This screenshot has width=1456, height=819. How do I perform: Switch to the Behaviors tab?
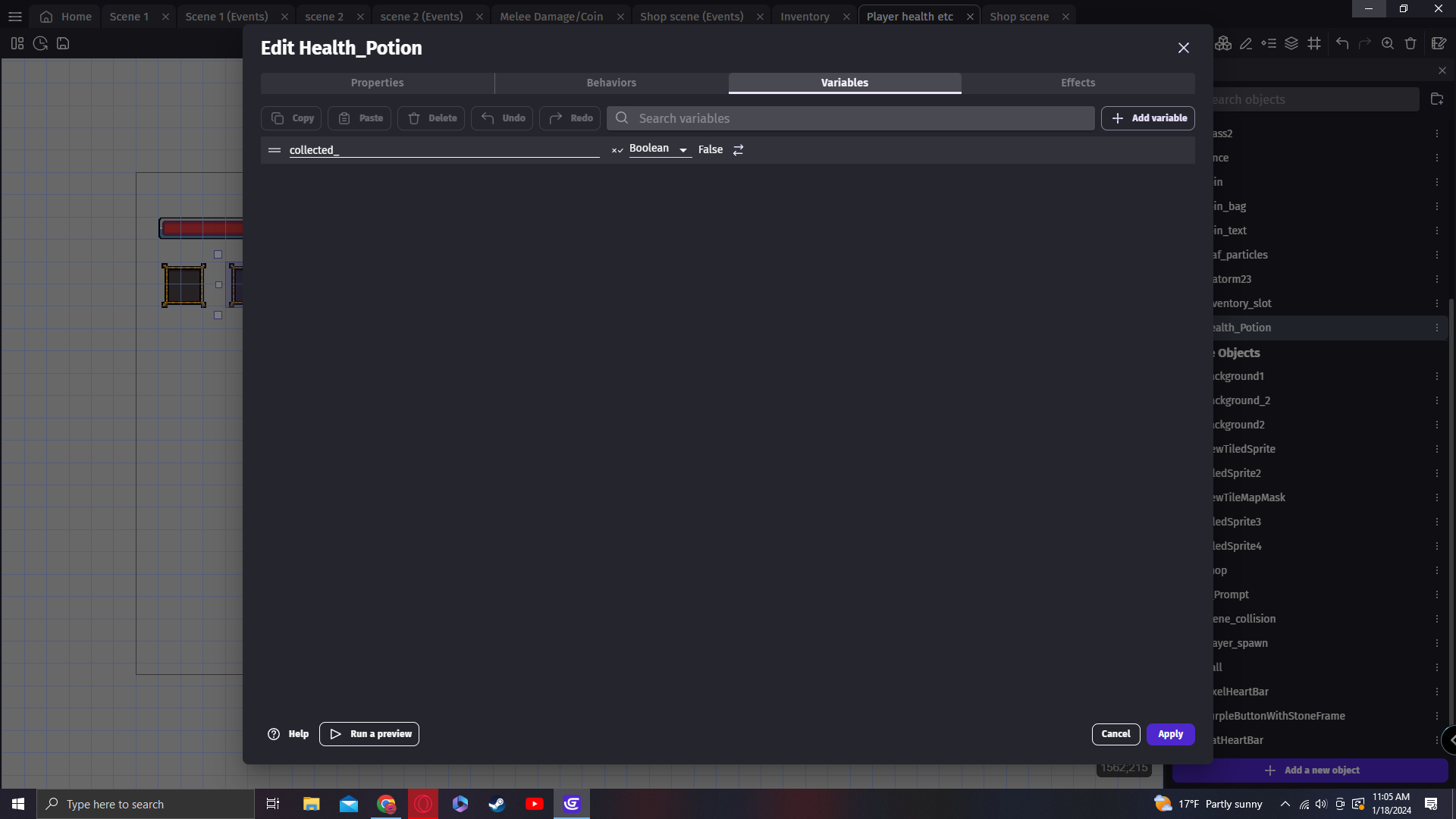[x=611, y=83]
